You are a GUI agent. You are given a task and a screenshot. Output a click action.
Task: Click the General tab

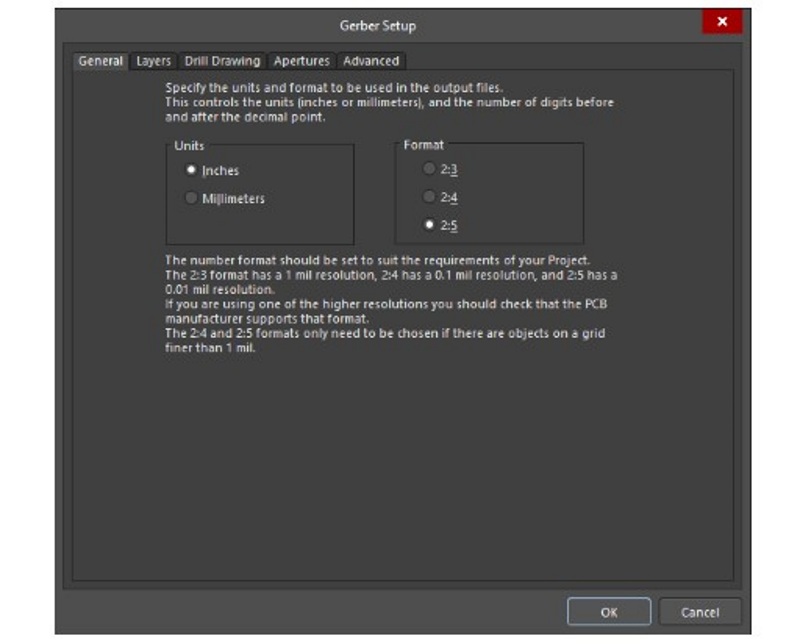(101, 61)
